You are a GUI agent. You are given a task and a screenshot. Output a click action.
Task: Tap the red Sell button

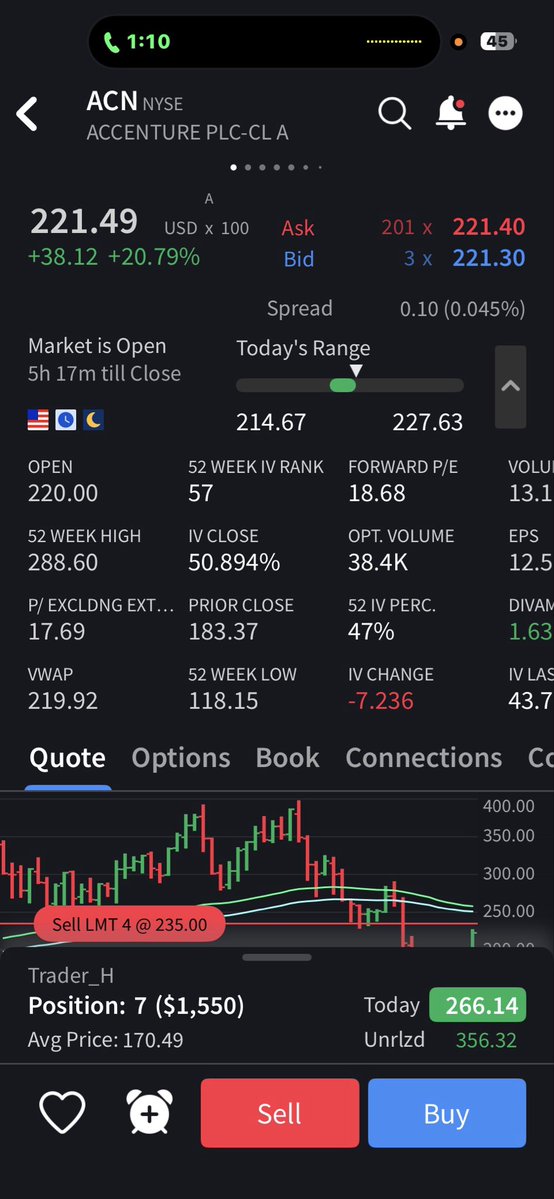tap(280, 1113)
